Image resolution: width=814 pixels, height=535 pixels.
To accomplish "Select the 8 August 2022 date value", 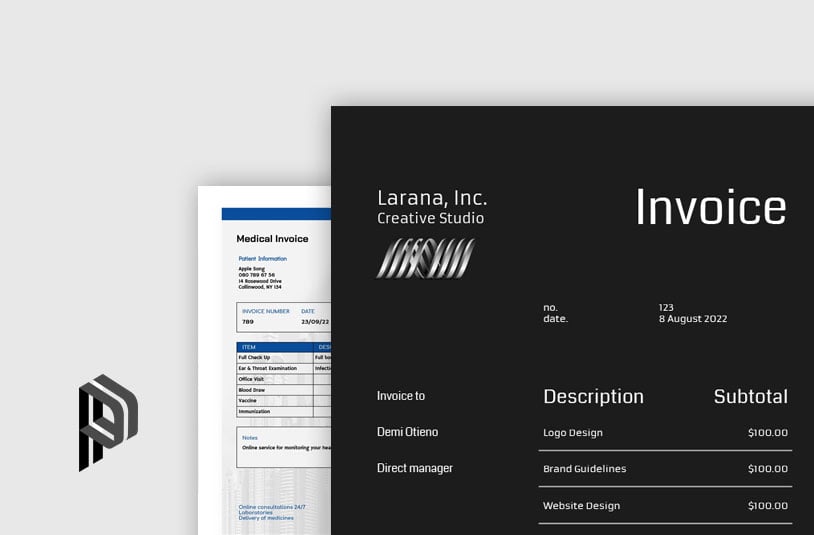I will pos(692,319).
